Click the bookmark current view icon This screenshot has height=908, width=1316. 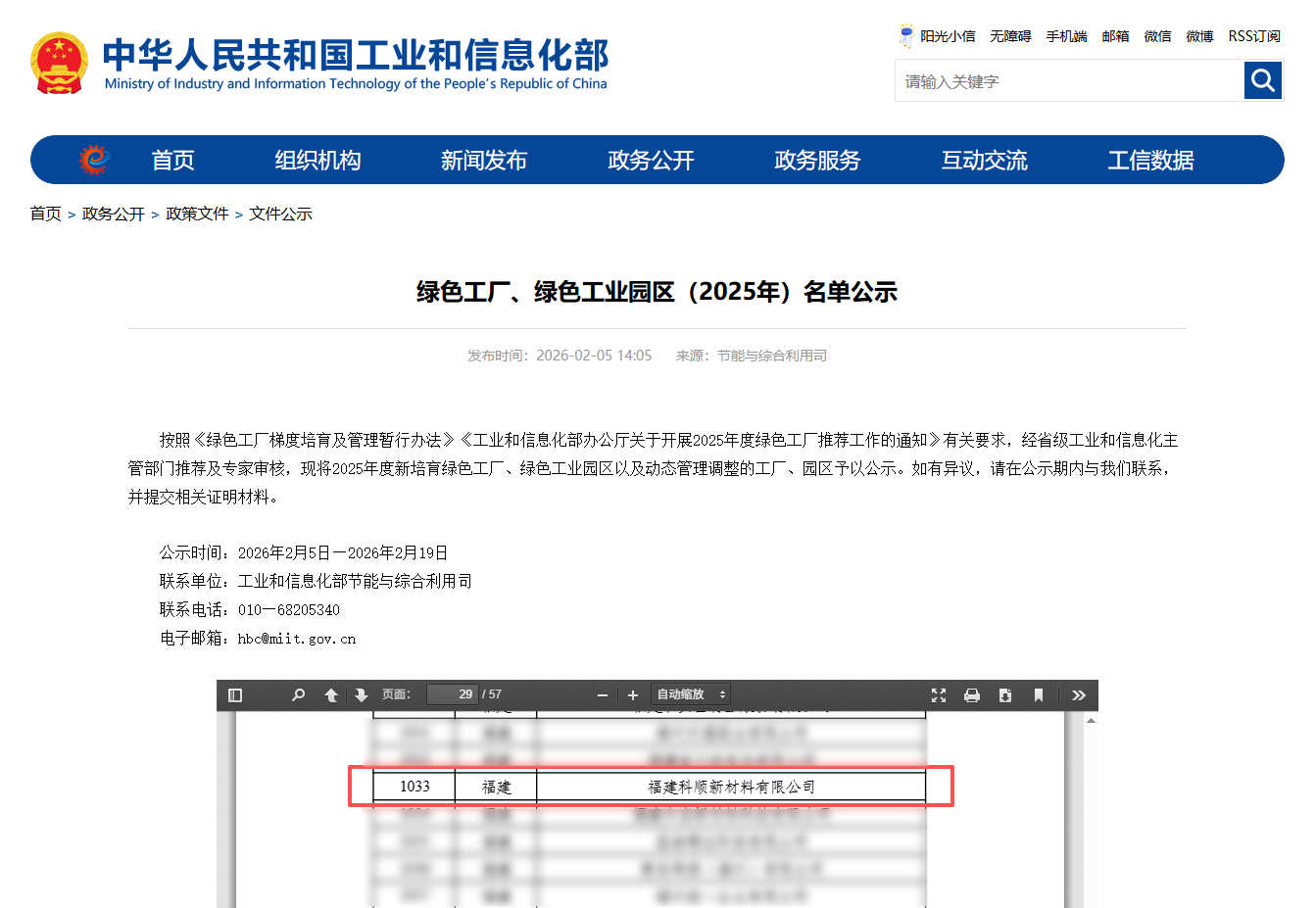(x=1039, y=694)
